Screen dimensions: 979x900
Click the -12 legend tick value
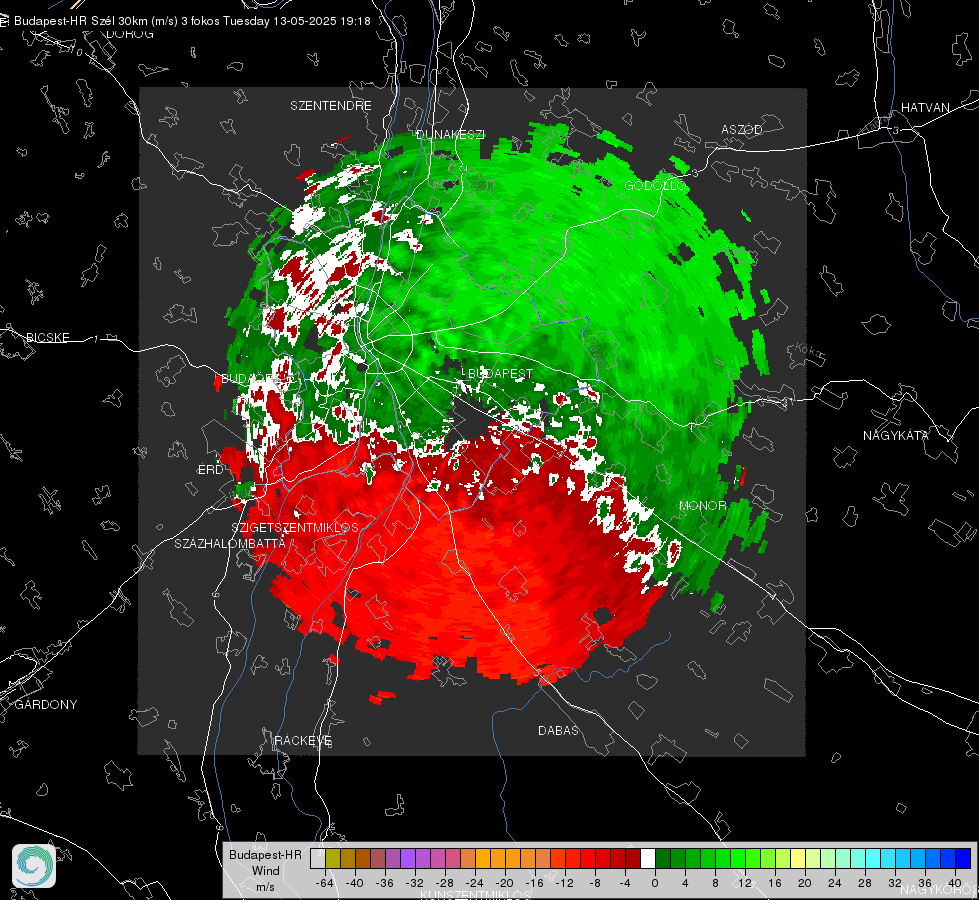(564, 883)
